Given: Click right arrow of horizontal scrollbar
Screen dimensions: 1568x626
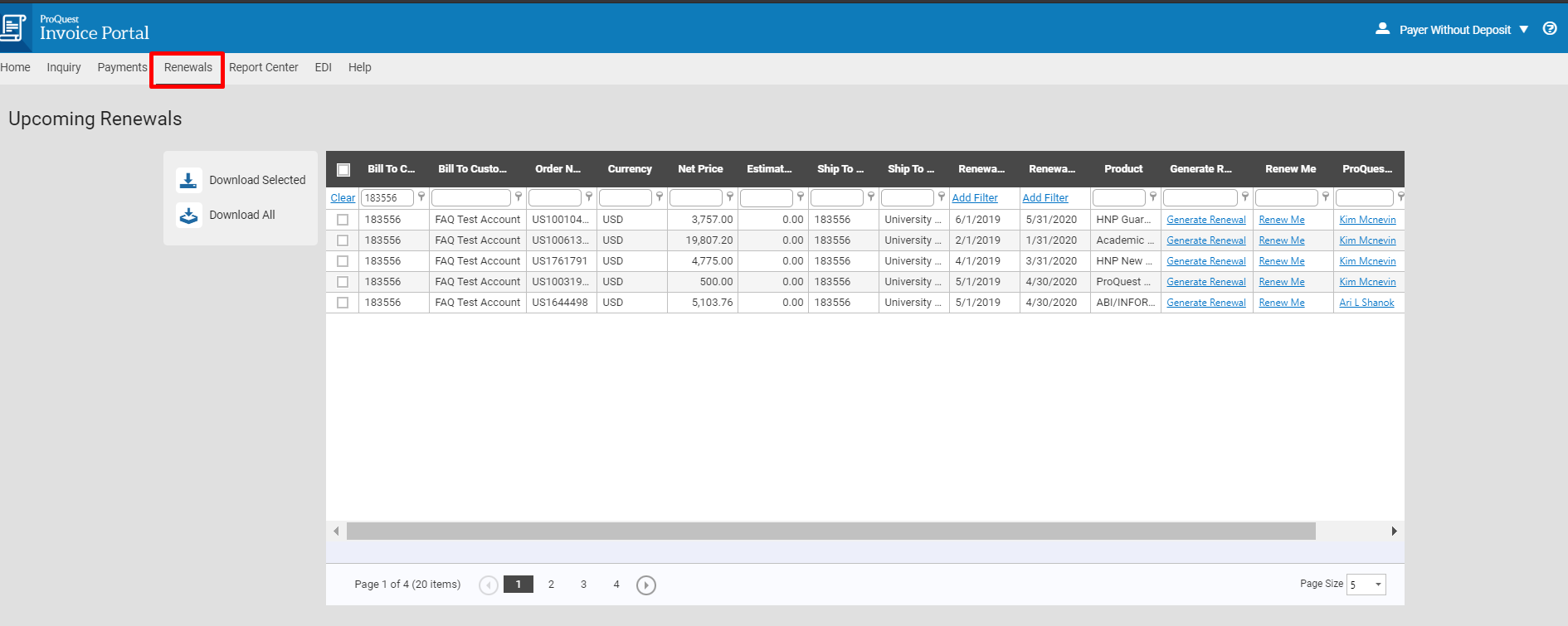Looking at the screenshot, I should click(1395, 531).
